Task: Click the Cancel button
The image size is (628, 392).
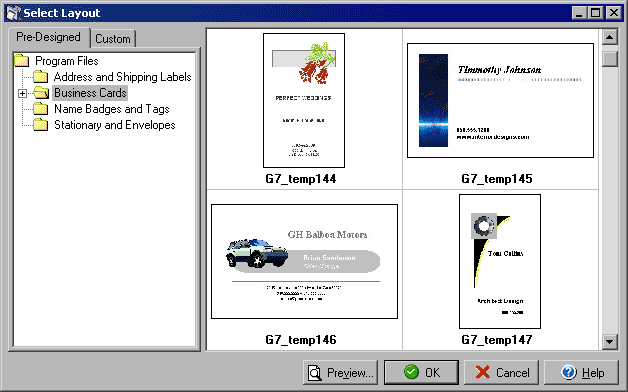Action: coord(501,372)
